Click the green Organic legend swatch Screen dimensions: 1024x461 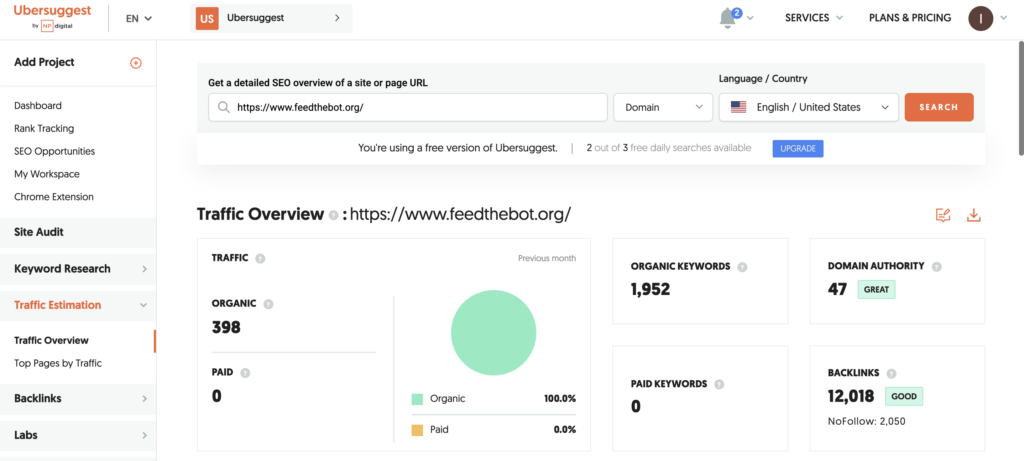(417, 399)
